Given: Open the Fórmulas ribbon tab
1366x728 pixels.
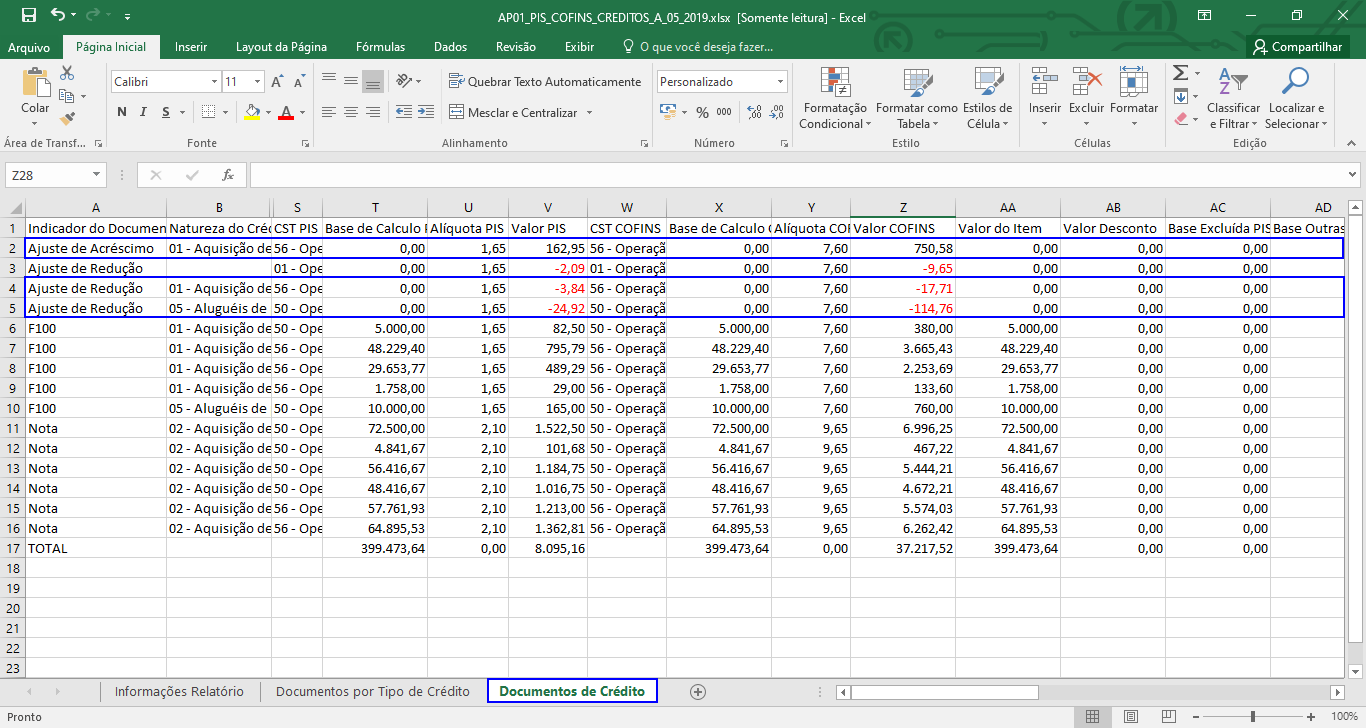Looking at the screenshot, I should pyautogui.click(x=380, y=47).
